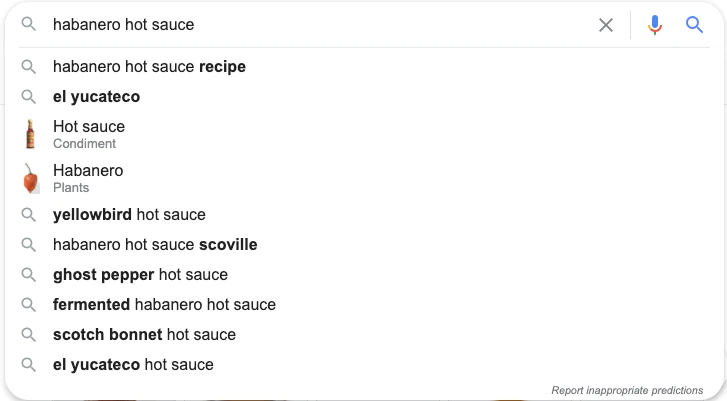Select 'el yucateco hot sauce' suggestion
Image resolution: width=727 pixels, height=401 pixels.
click(133, 364)
